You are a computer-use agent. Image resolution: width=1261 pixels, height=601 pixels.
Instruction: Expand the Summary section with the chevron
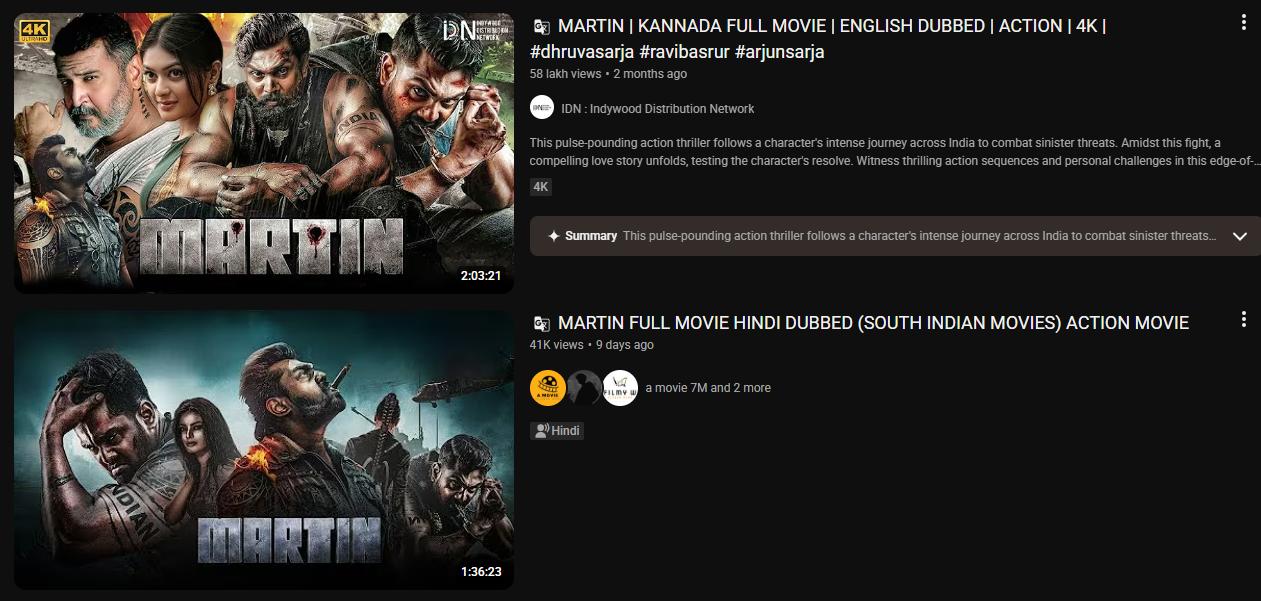1240,237
